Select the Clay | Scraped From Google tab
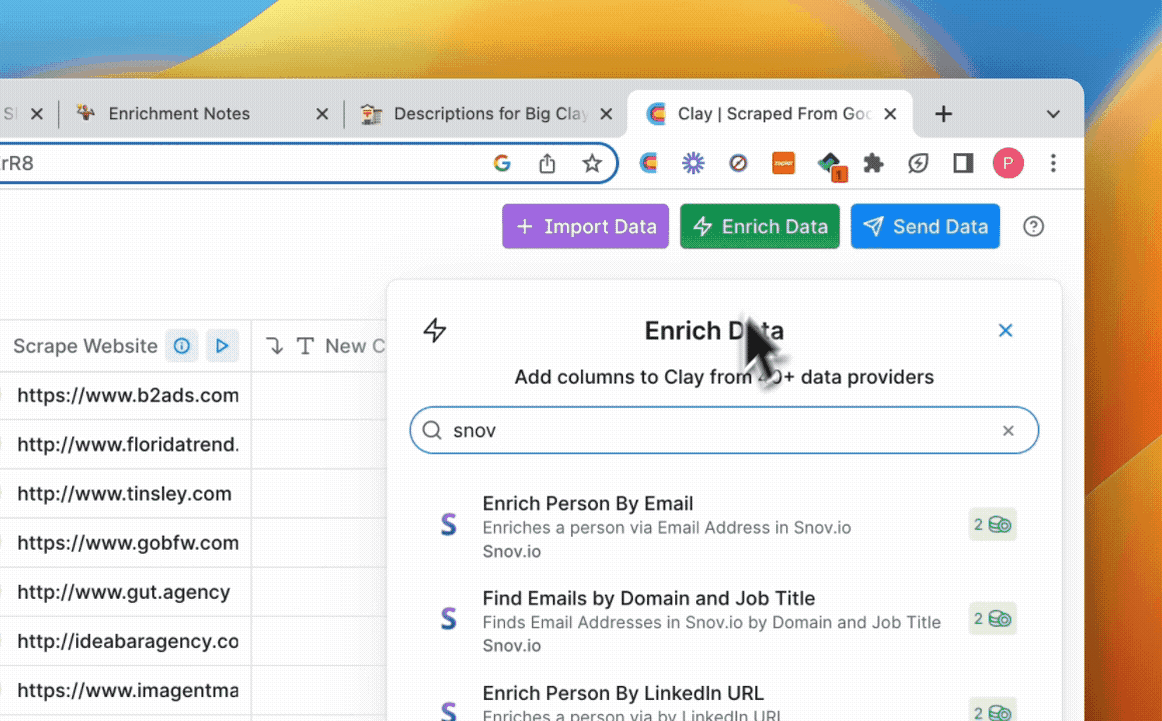The width and height of the screenshot is (1162, 721). (x=771, y=113)
